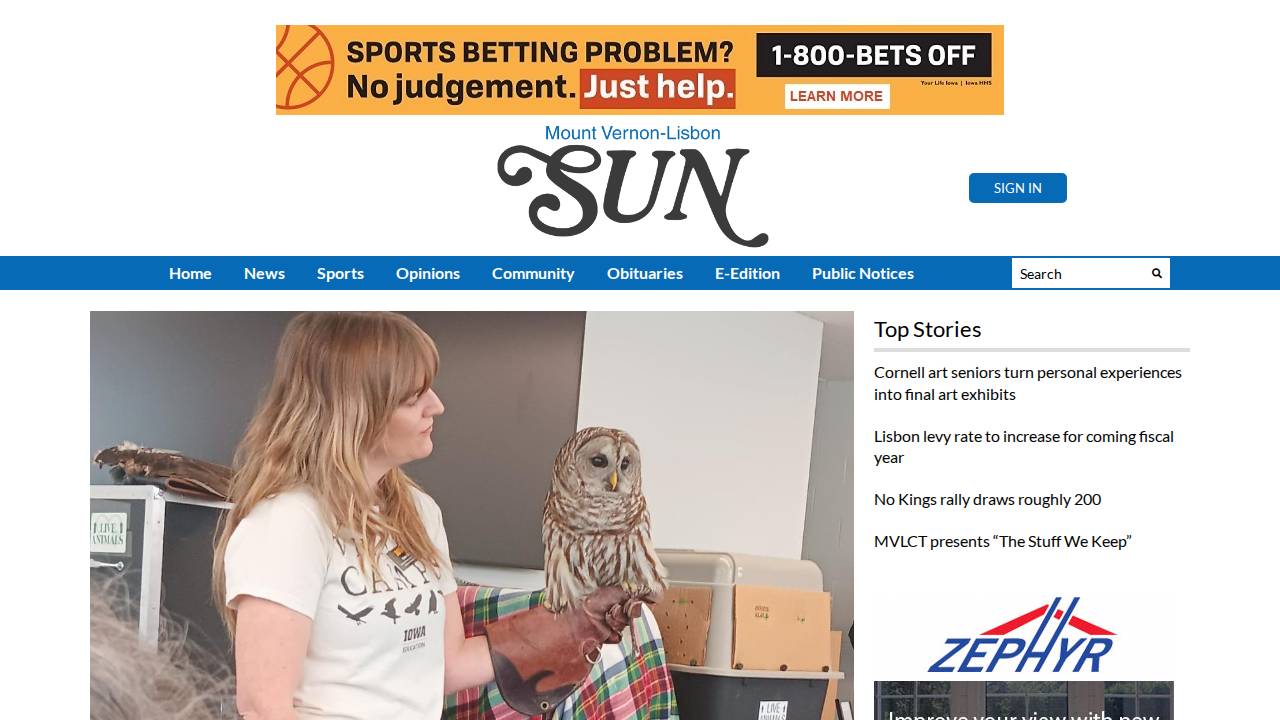Viewport: 1280px width, 720px height.
Task: Open the Mount Vernon-Lisbon Sun logo
Action: [x=633, y=186]
